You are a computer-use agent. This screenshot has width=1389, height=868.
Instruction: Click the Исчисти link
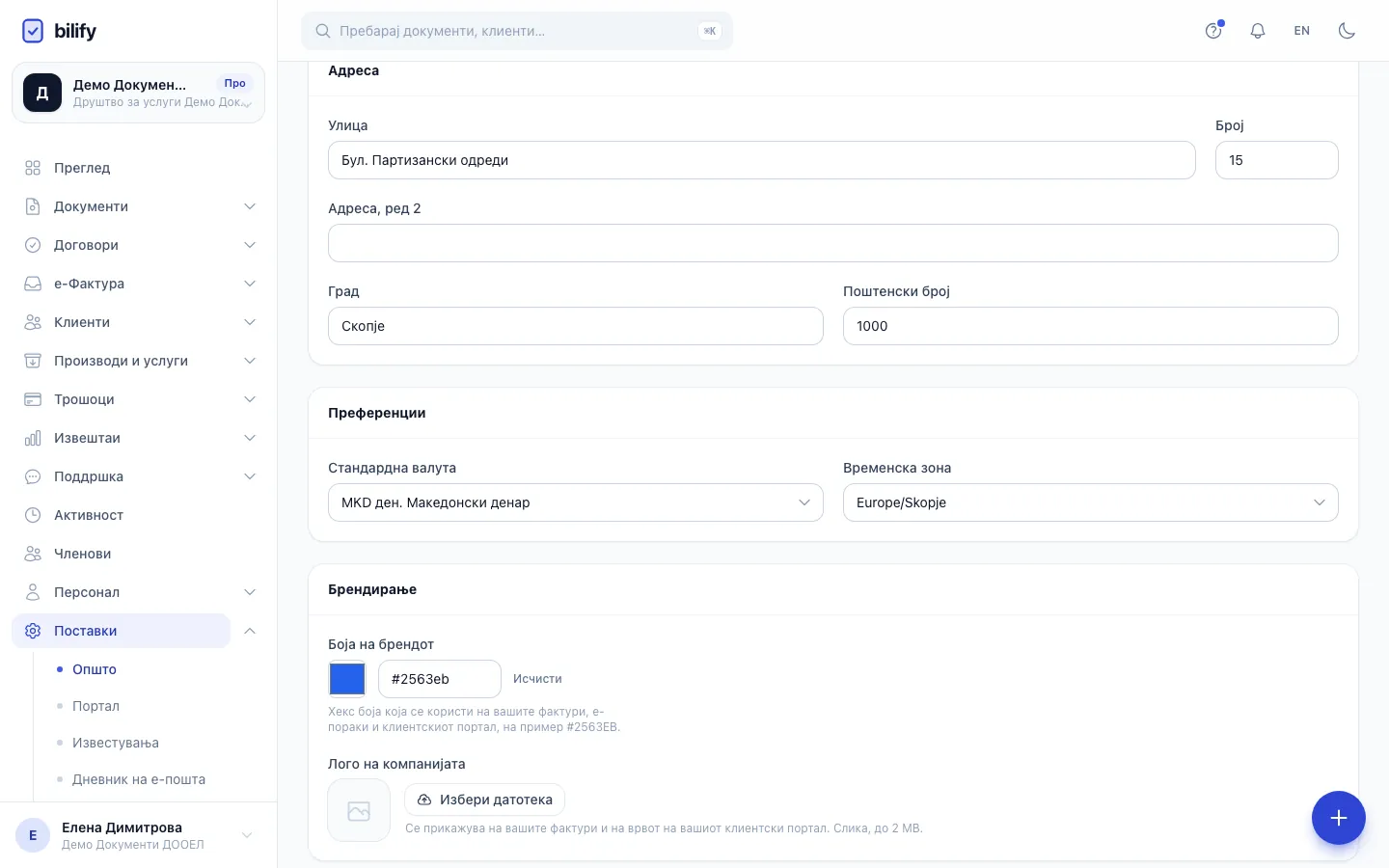(537, 679)
